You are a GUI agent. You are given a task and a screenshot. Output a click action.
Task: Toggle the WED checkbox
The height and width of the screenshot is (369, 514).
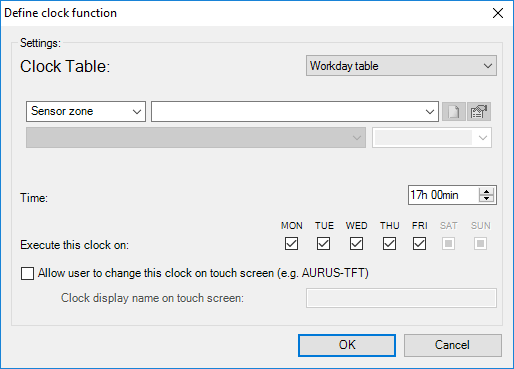click(x=356, y=244)
